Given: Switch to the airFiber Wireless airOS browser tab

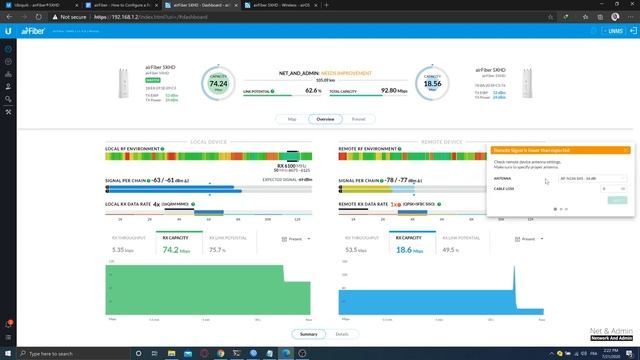Looking at the screenshot, I should coord(281,5).
